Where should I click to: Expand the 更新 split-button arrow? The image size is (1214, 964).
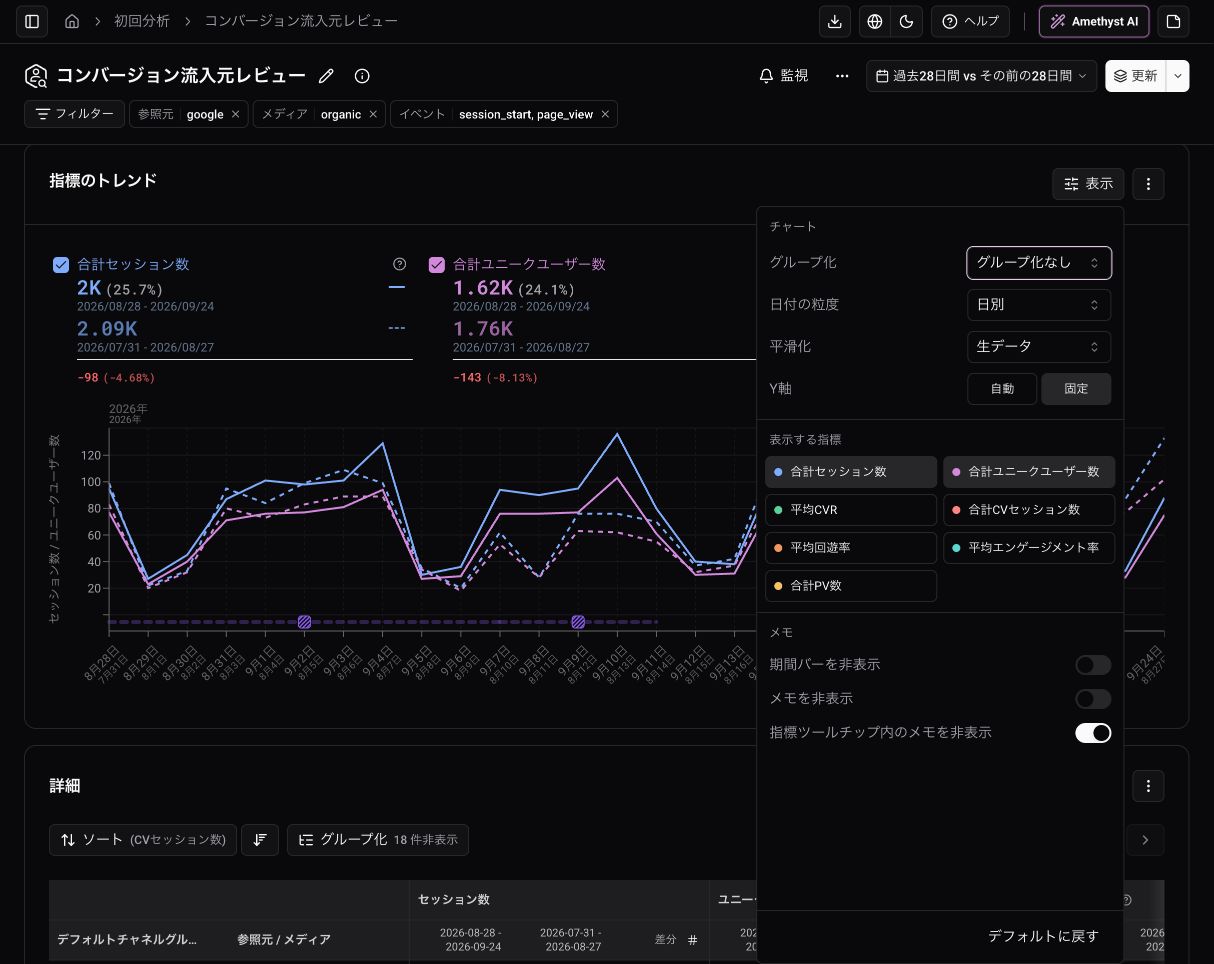click(x=1178, y=76)
